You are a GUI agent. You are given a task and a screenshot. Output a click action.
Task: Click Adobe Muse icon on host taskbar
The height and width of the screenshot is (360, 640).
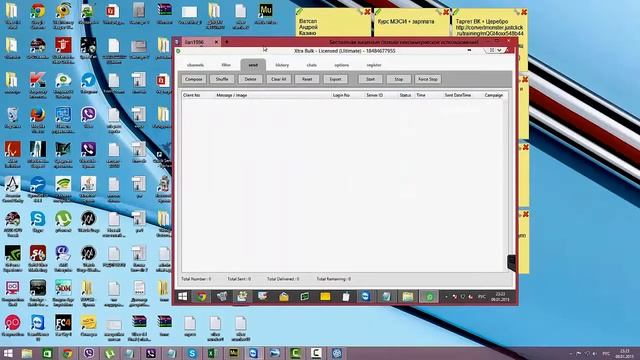[x=233, y=353]
